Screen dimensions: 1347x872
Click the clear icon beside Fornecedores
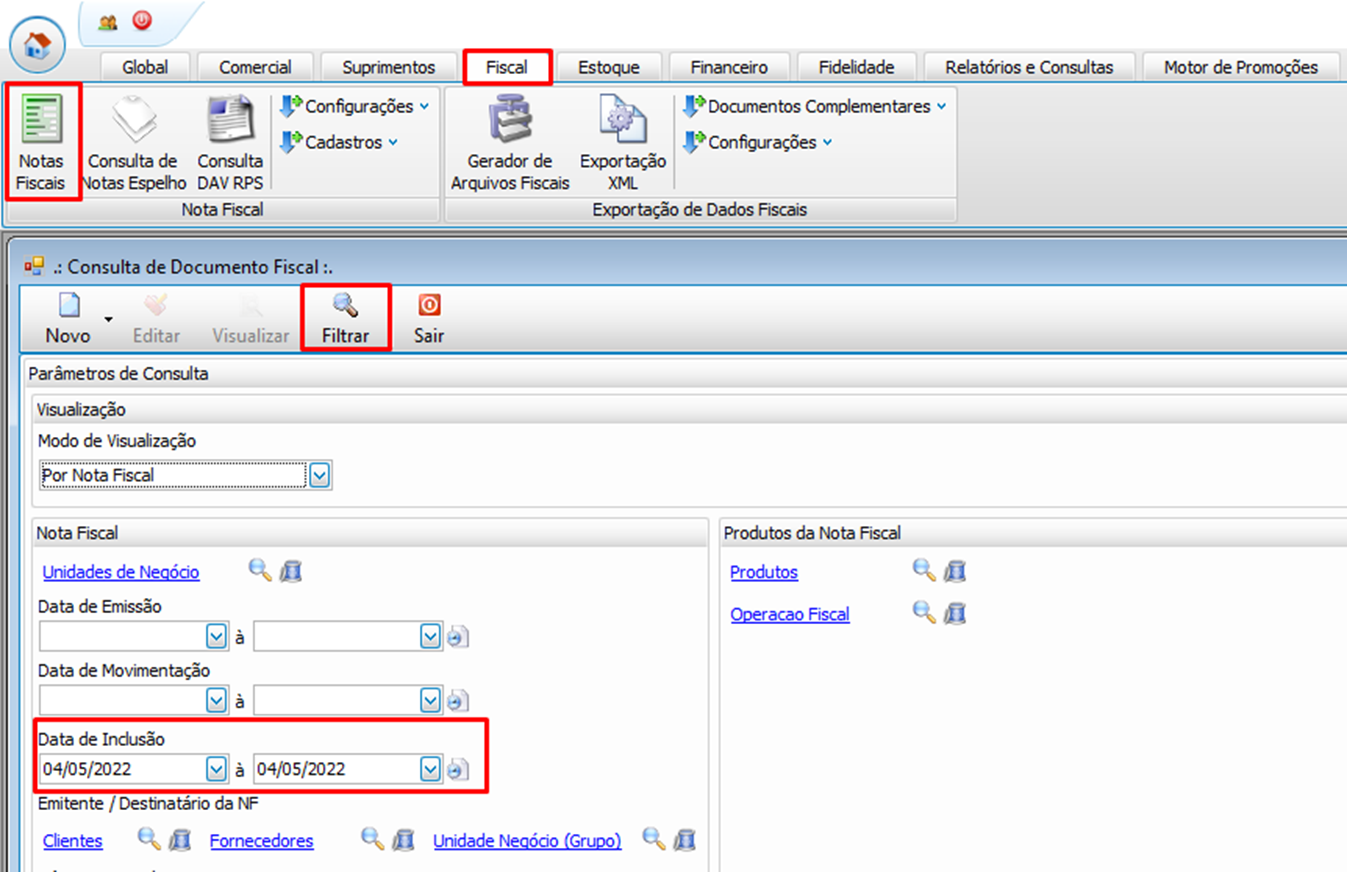click(x=403, y=840)
